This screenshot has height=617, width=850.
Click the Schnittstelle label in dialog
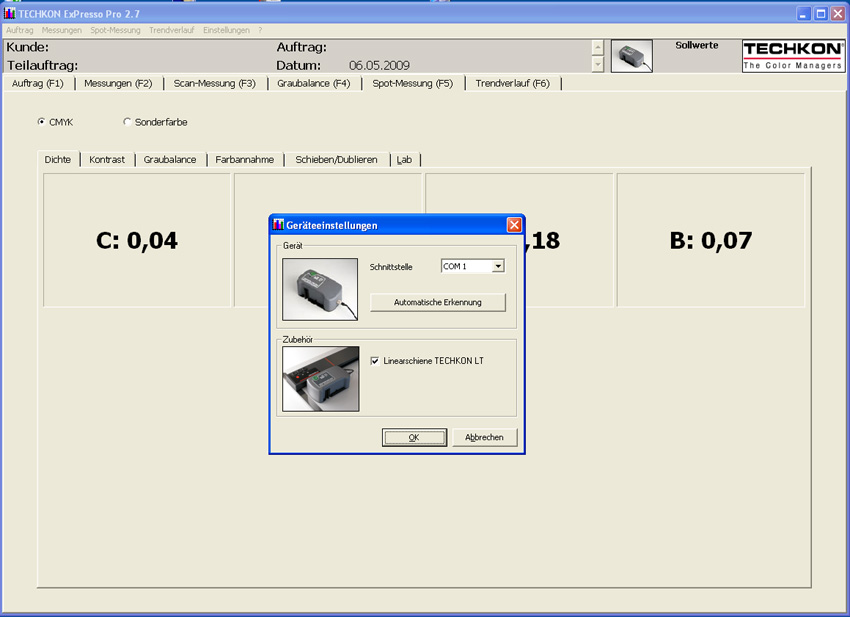point(391,267)
